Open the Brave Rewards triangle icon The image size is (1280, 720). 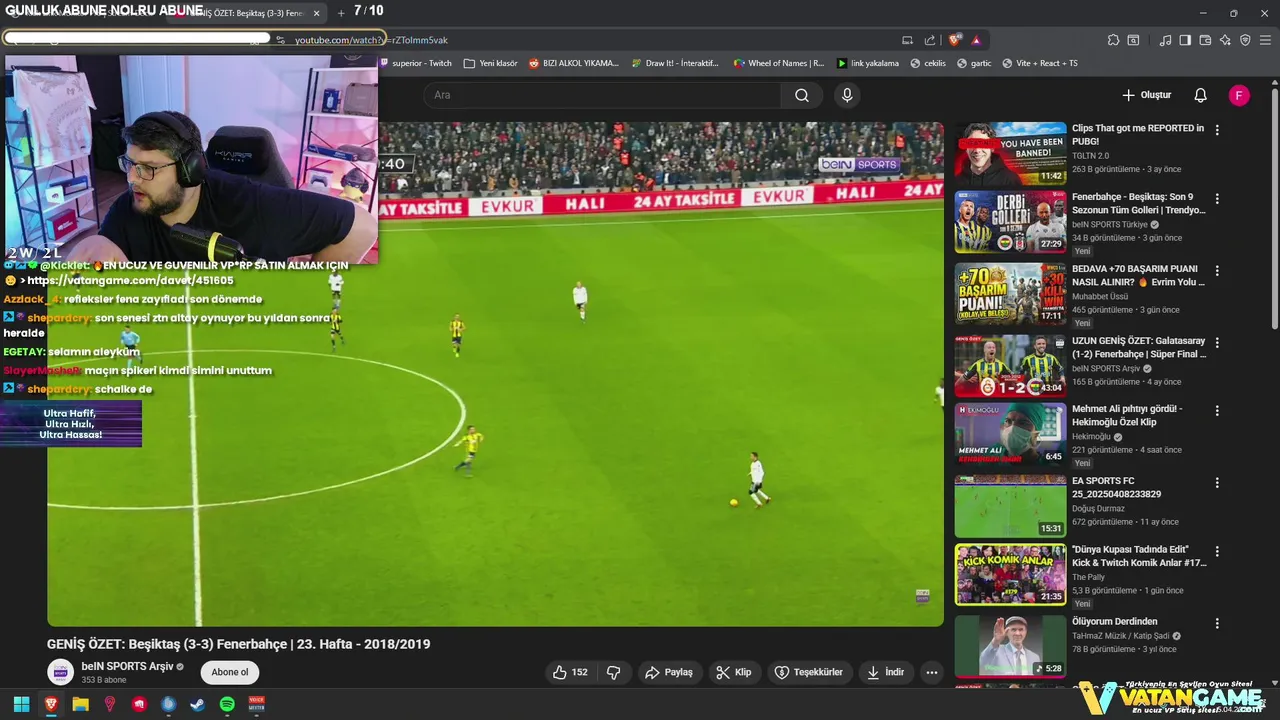coord(976,40)
